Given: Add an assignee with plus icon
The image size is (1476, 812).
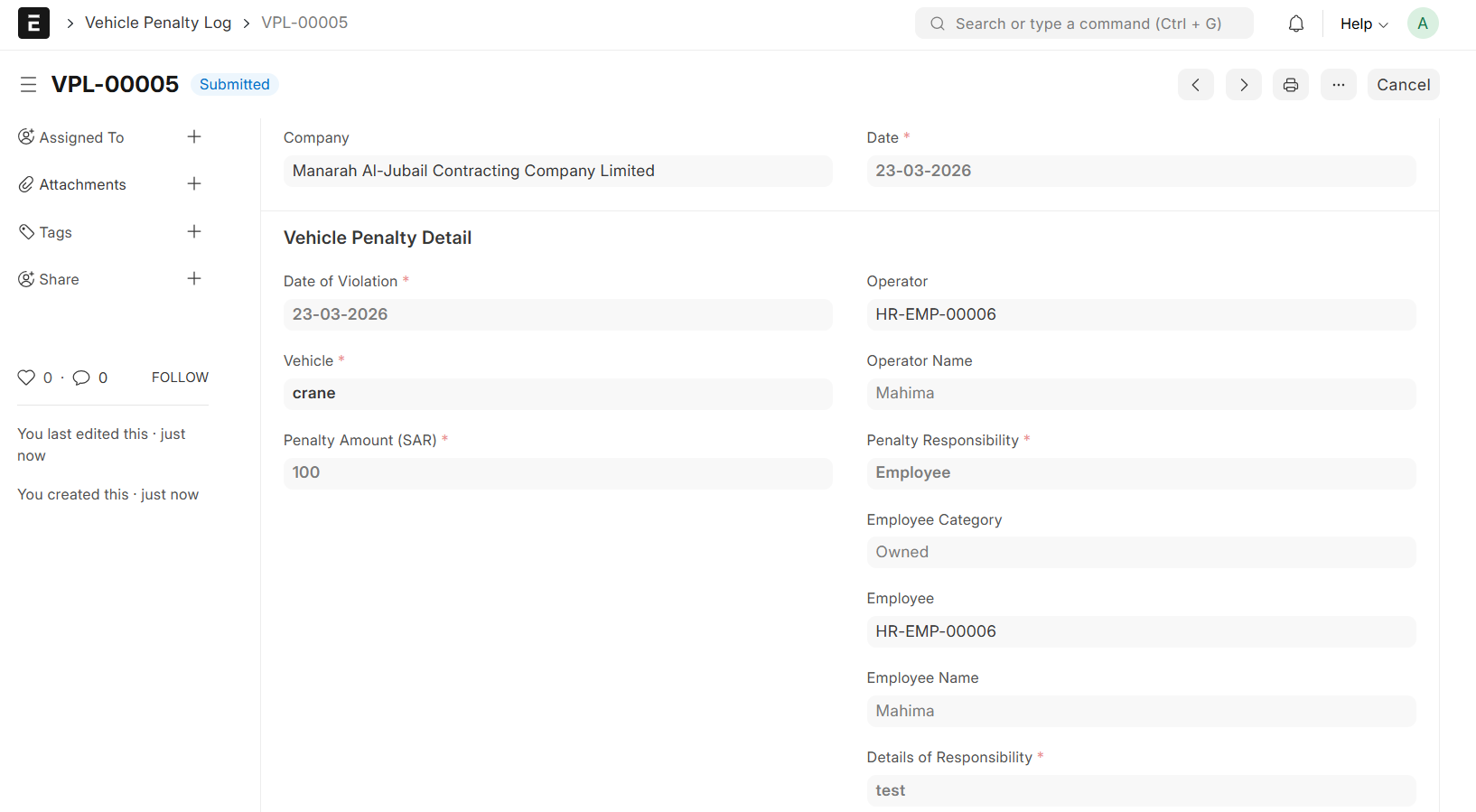Looking at the screenshot, I should 194,137.
